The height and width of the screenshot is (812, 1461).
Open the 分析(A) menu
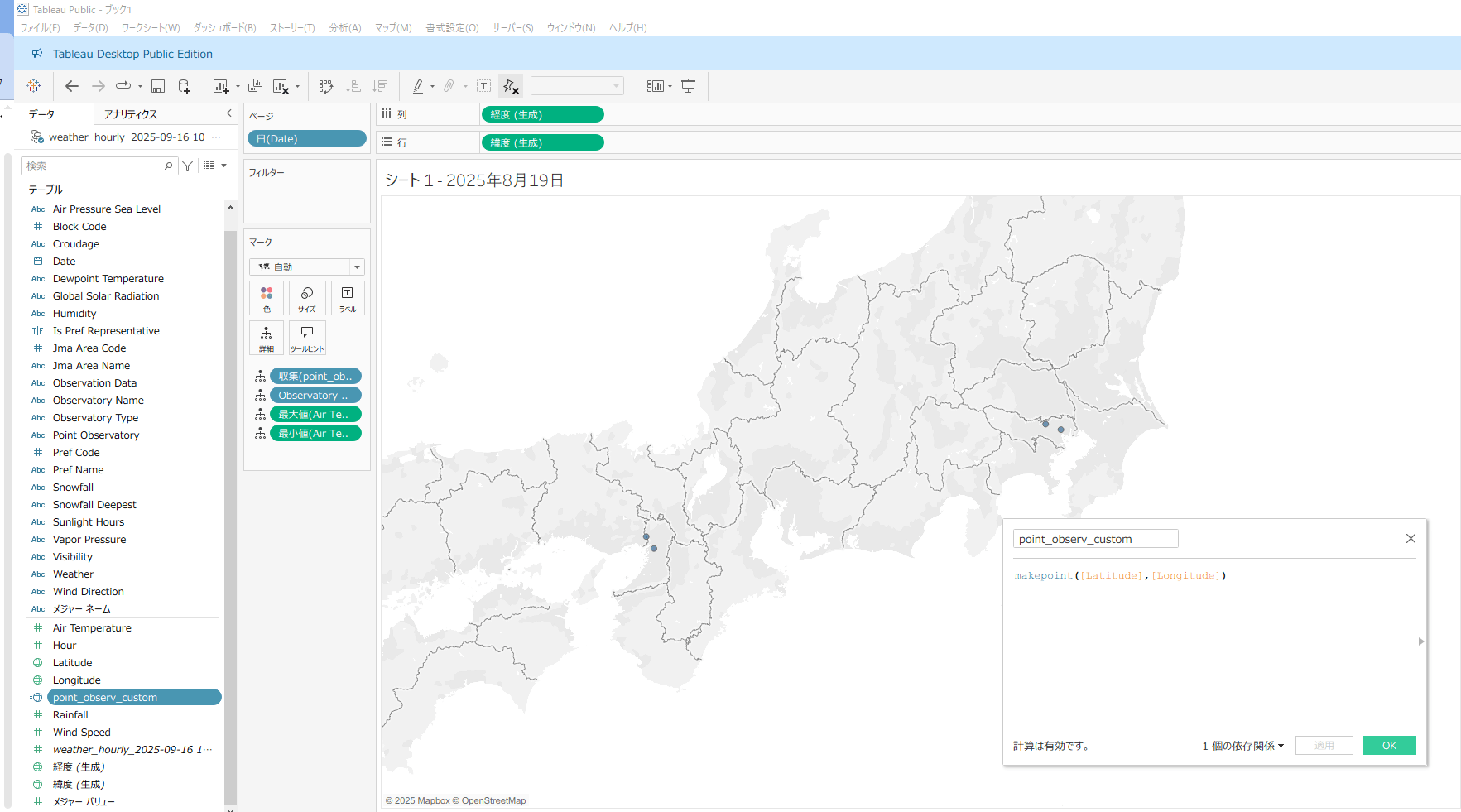pyautogui.click(x=345, y=27)
